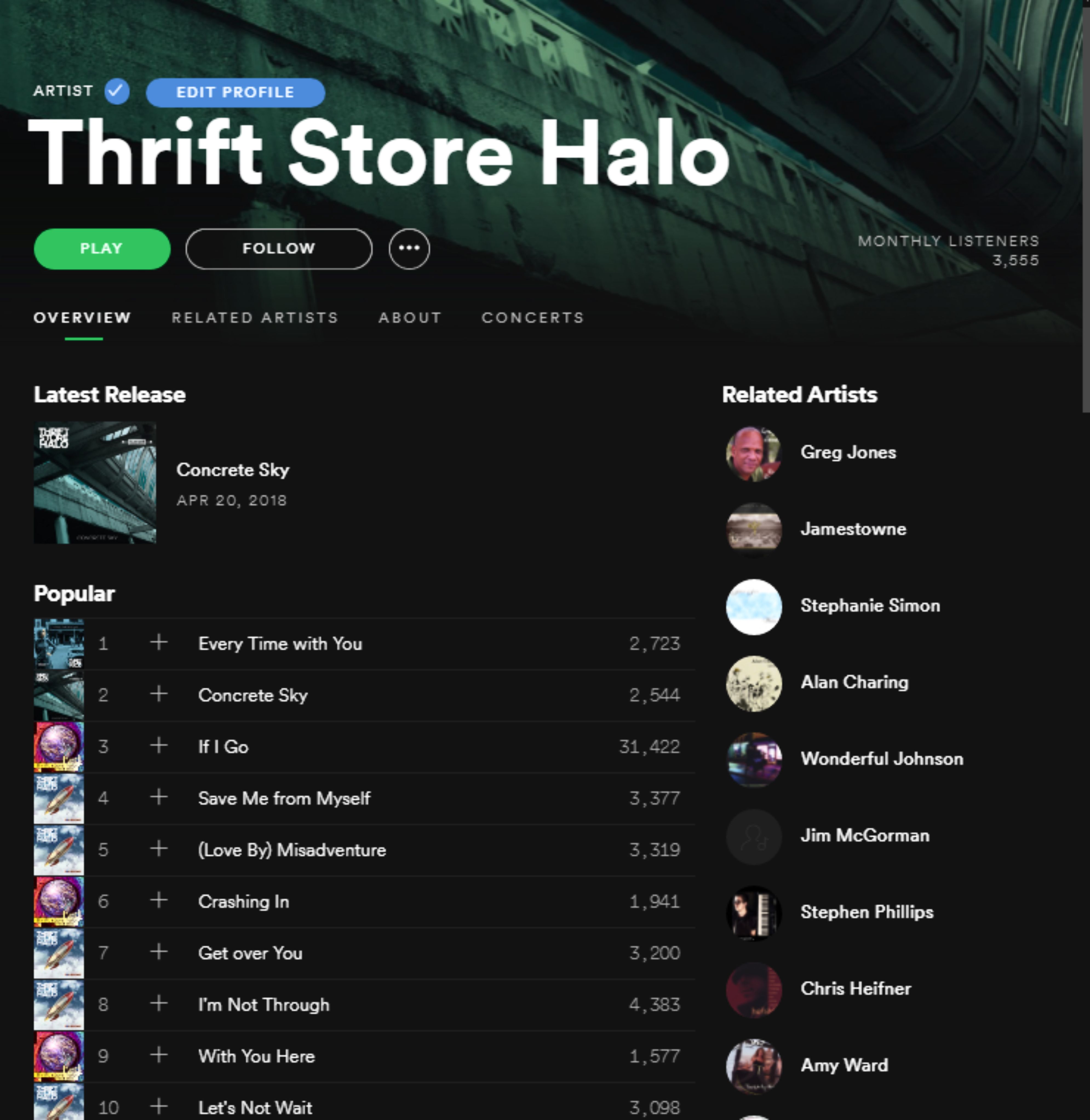Click Greg Jones artist avatar
The image size is (1090, 1120).
tap(753, 453)
